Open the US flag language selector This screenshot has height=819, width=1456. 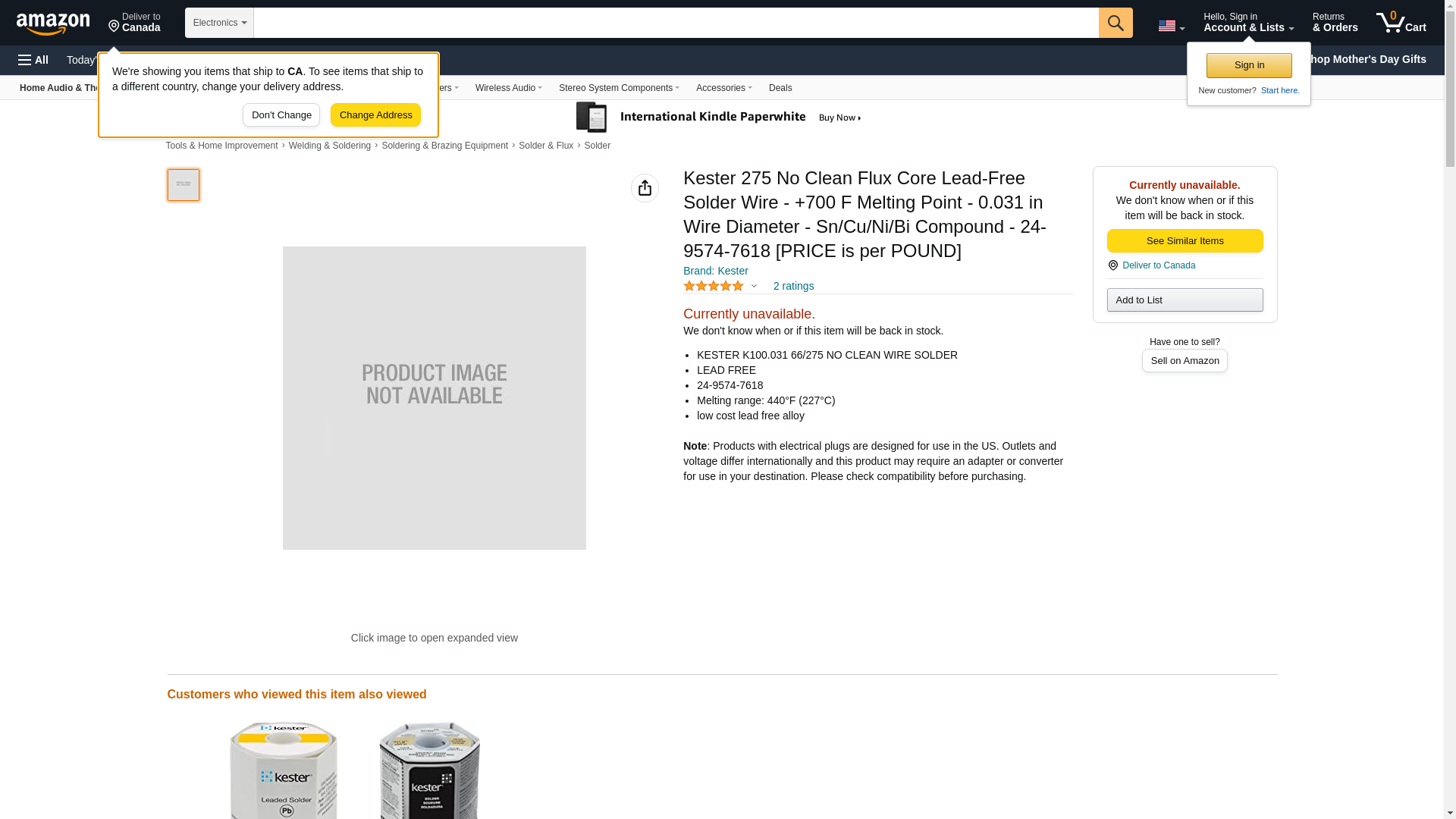pyautogui.click(x=1171, y=26)
